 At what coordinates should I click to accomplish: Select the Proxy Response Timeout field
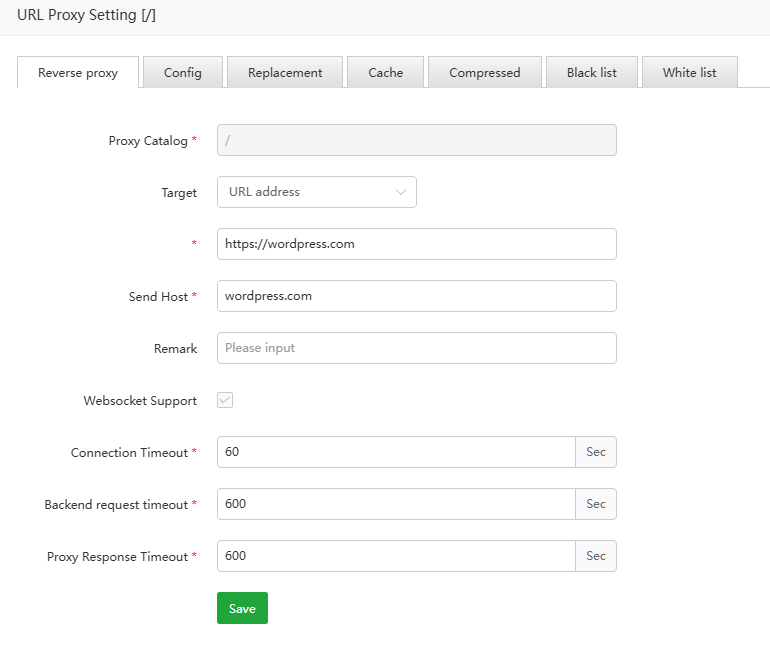pos(396,556)
